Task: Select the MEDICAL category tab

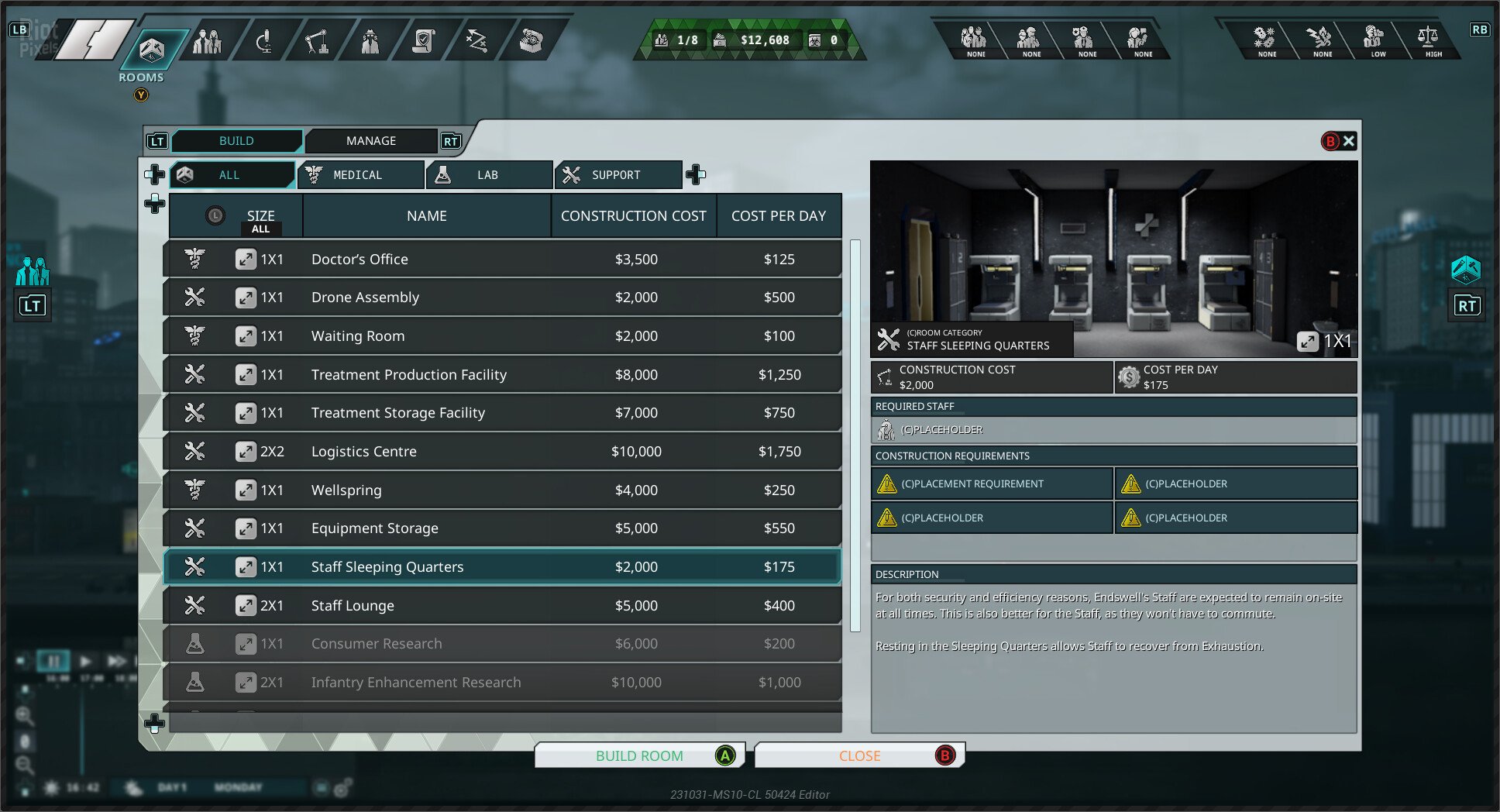Action: pos(360,174)
